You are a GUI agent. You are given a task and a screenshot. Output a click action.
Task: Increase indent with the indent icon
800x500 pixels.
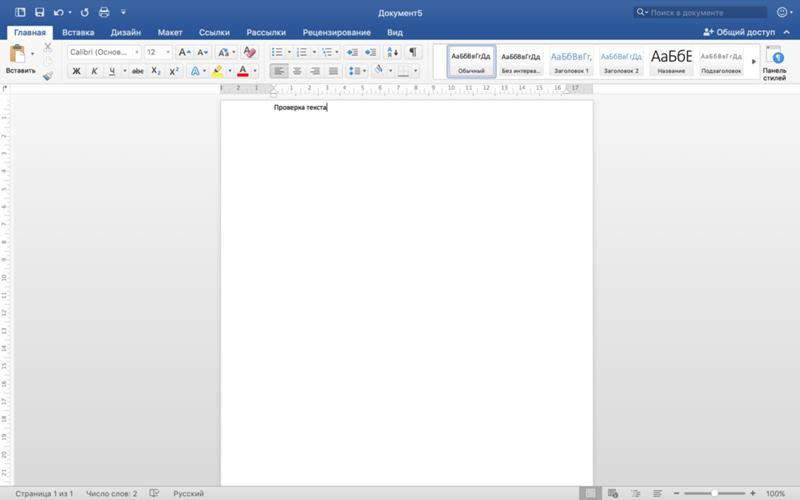[371, 52]
